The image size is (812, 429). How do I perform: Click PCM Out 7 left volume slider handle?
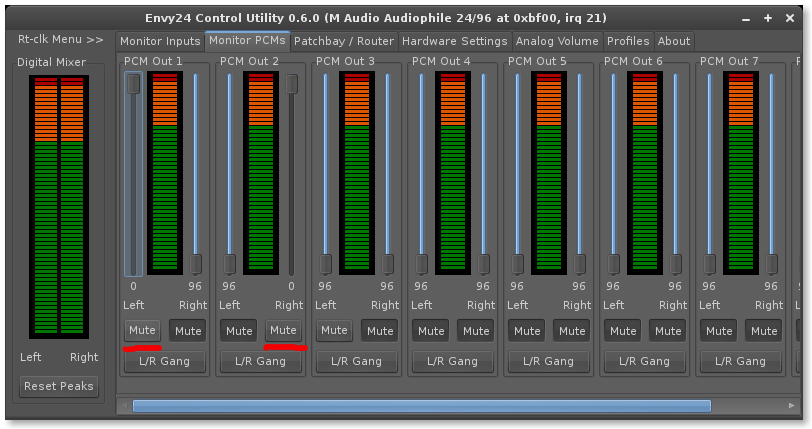[x=709, y=264]
